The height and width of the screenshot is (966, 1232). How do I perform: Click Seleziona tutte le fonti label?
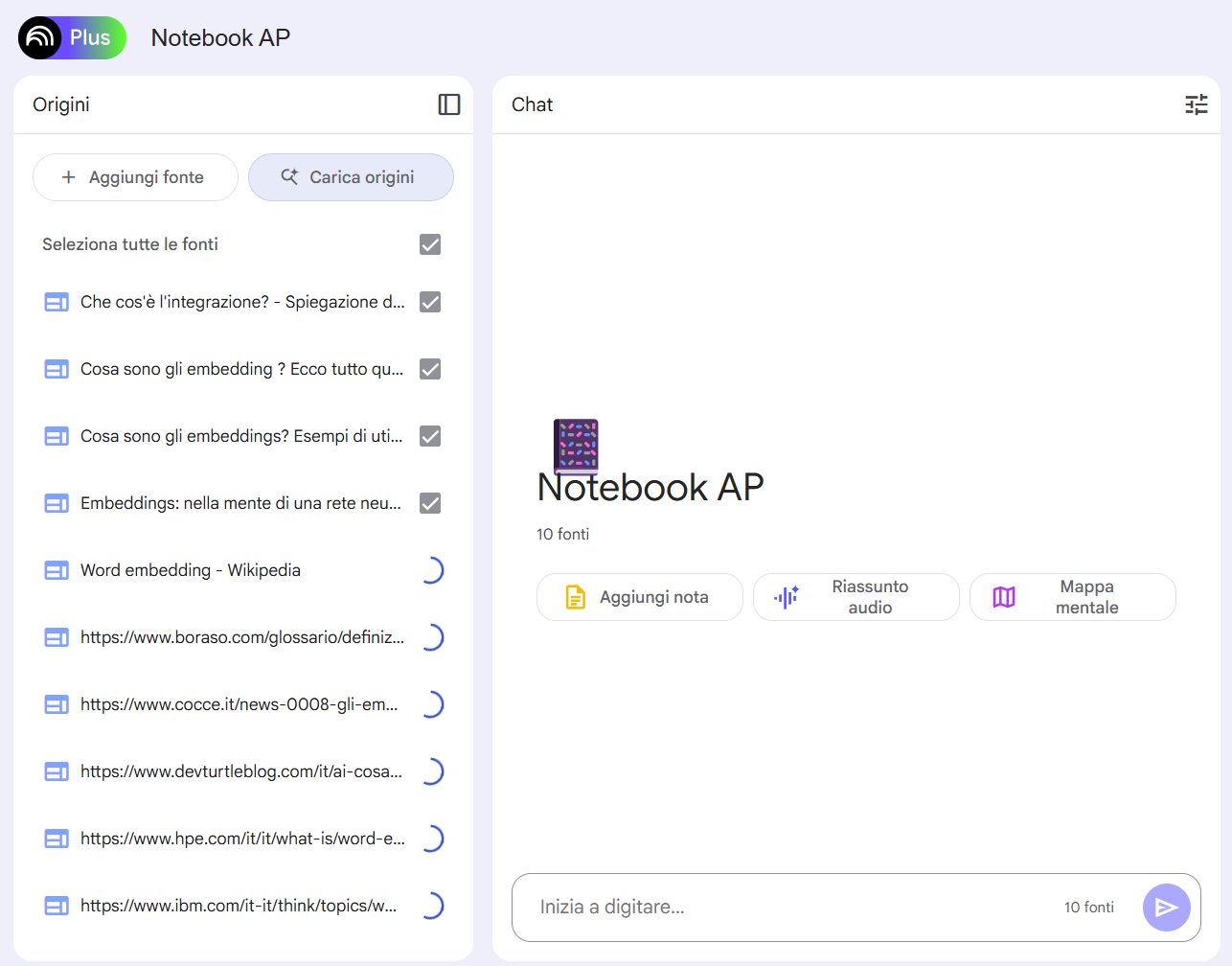tap(130, 244)
